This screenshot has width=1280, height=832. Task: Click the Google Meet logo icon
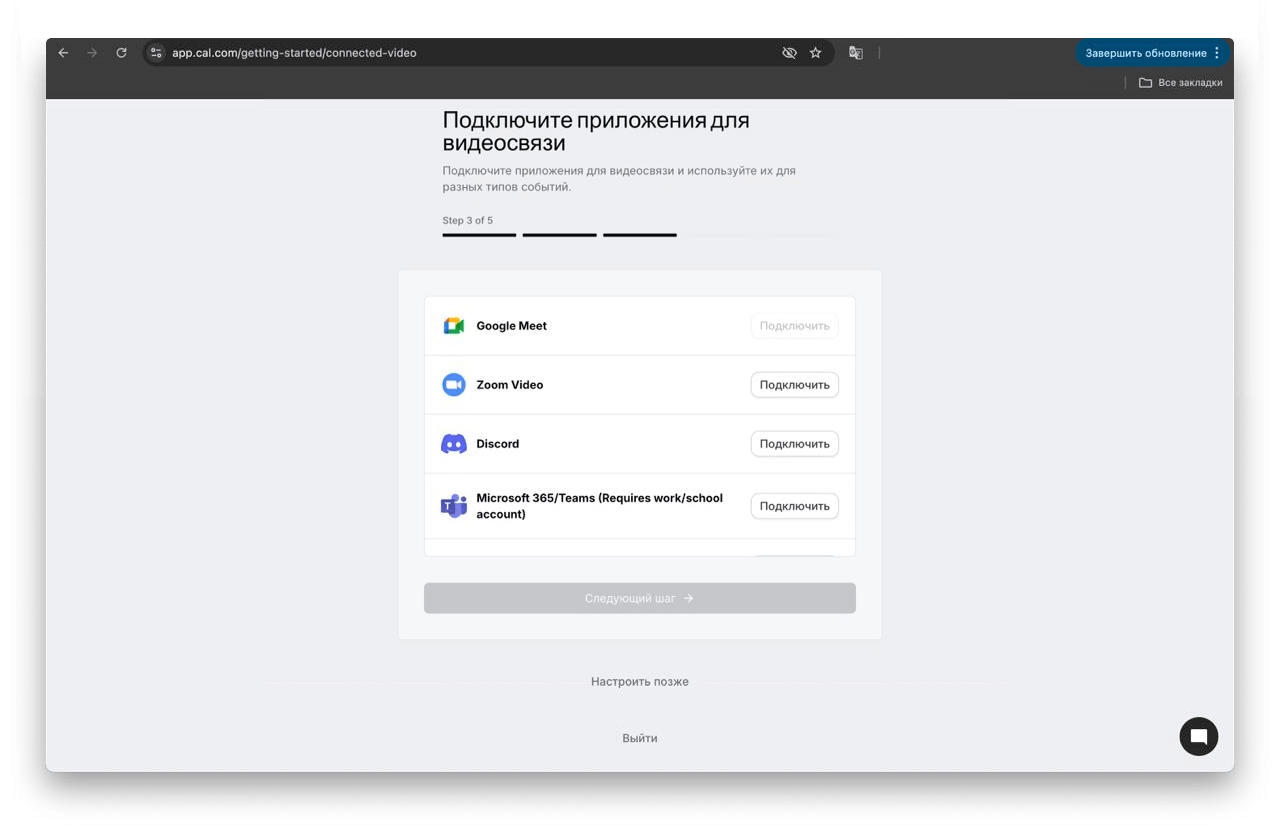click(x=454, y=326)
